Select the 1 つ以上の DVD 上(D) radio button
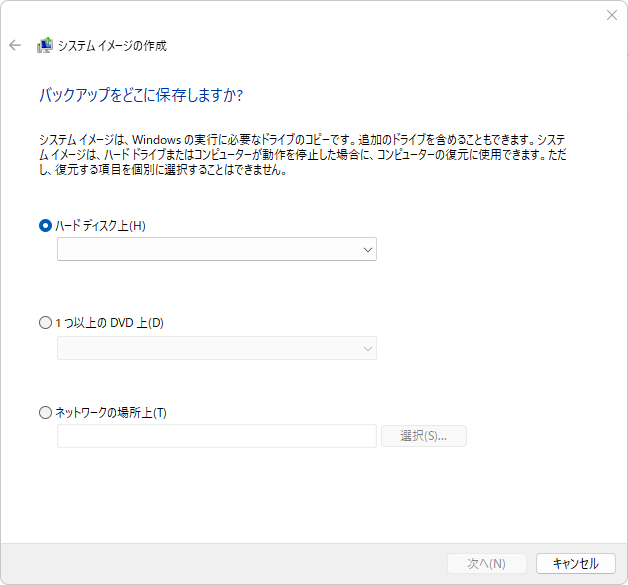 [45, 322]
